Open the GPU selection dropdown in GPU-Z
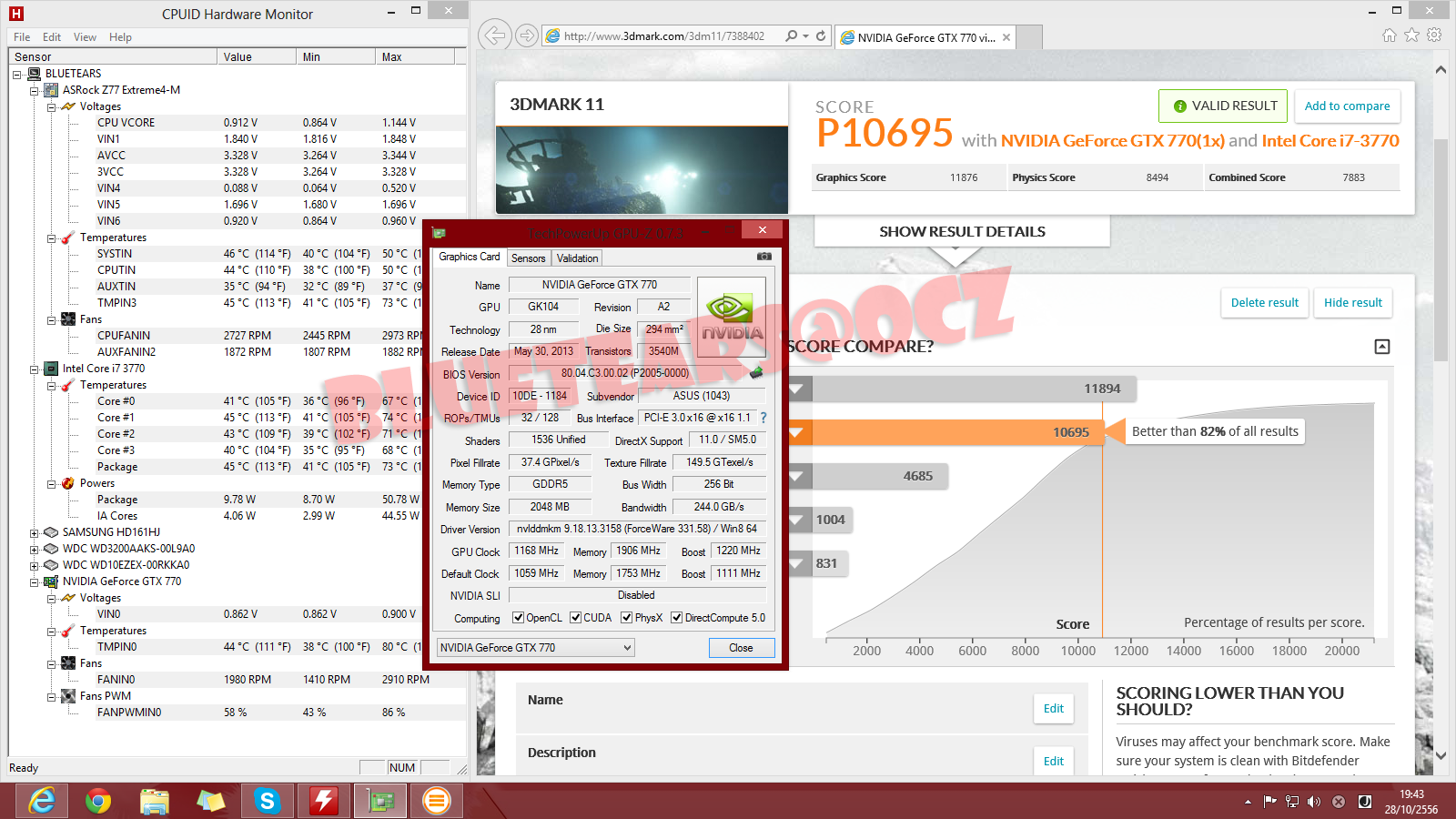Viewport: 1456px width, 819px height. pos(535,648)
